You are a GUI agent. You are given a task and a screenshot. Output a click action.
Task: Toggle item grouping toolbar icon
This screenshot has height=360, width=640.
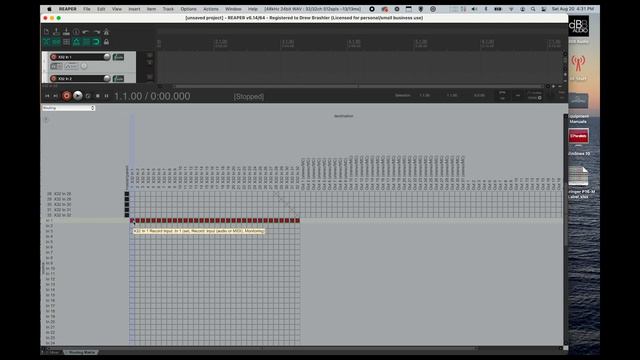(x=56, y=42)
